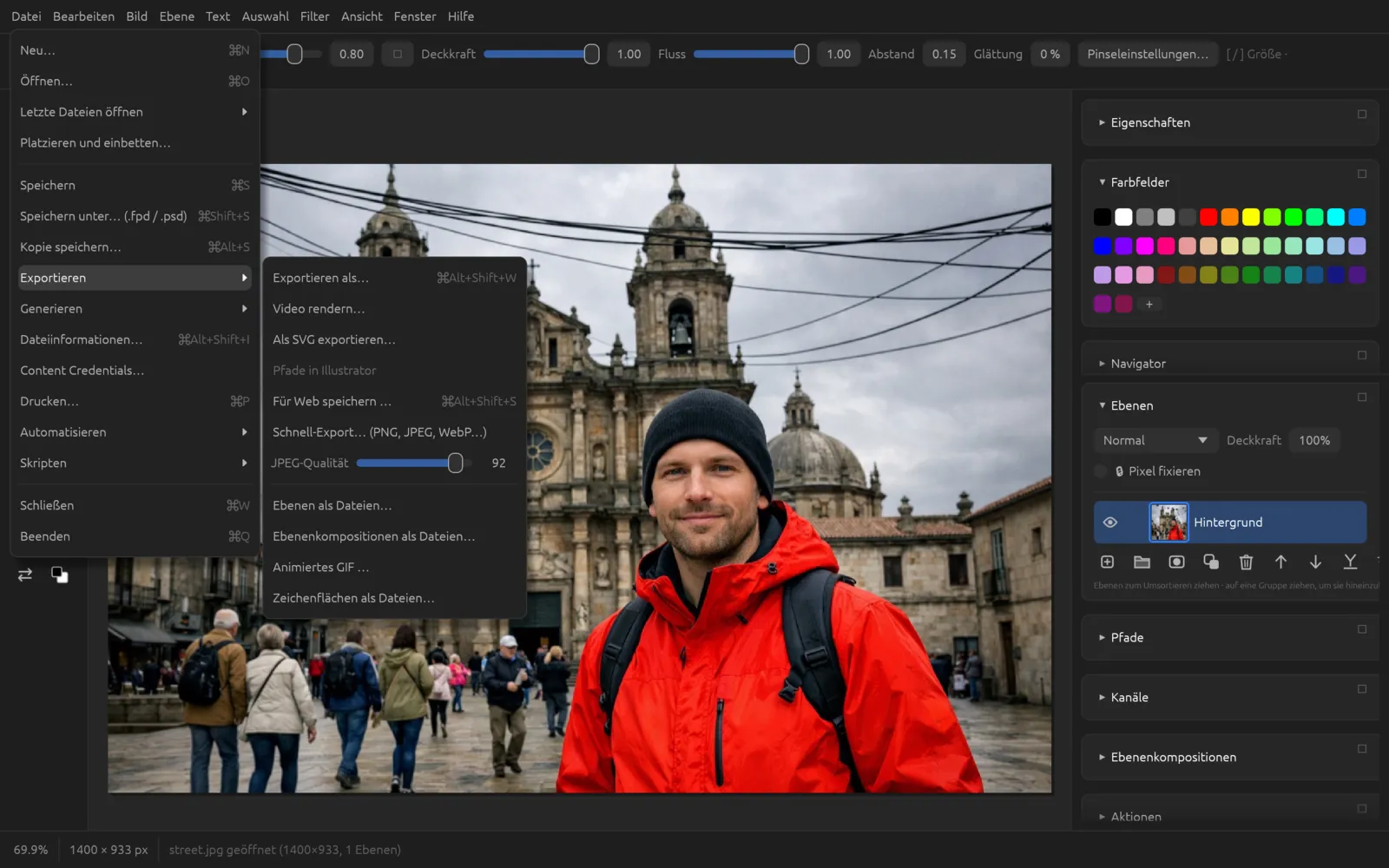Pop out the Pfade panel square icon
The height and width of the screenshot is (868, 1389).
1361,629
